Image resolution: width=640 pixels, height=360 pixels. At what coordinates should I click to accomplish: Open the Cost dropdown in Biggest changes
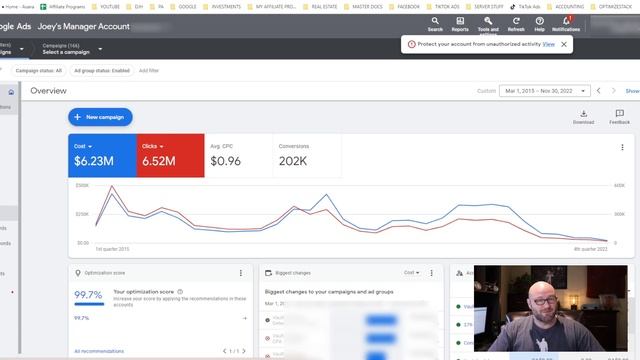(411, 273)
